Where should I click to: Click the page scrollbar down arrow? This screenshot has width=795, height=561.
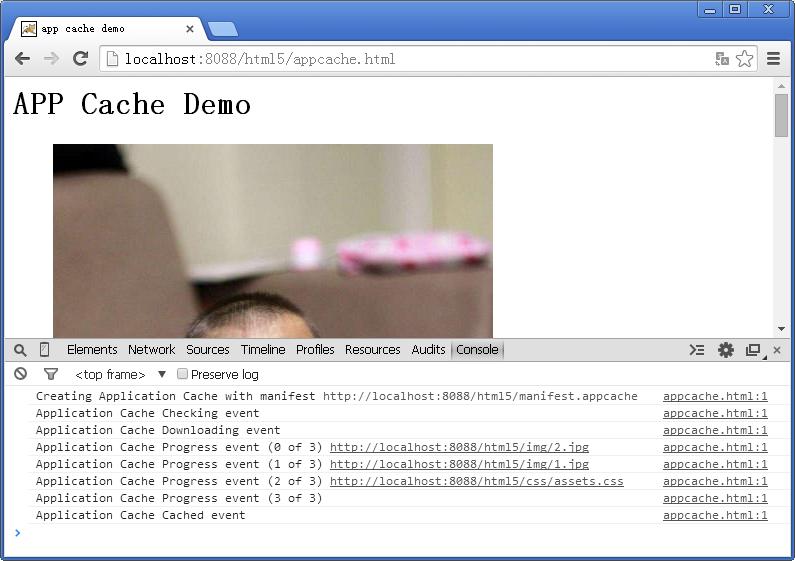coord(781,329)
